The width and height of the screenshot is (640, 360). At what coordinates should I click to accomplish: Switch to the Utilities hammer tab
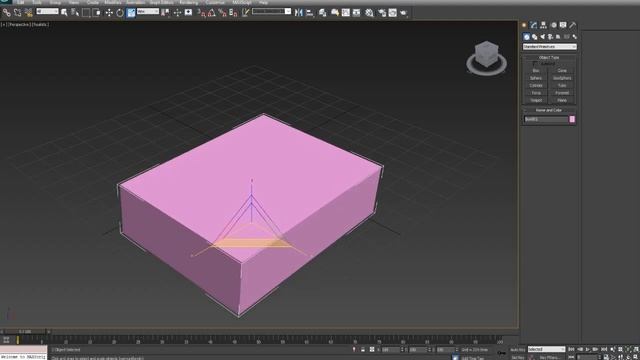point(573,25)
